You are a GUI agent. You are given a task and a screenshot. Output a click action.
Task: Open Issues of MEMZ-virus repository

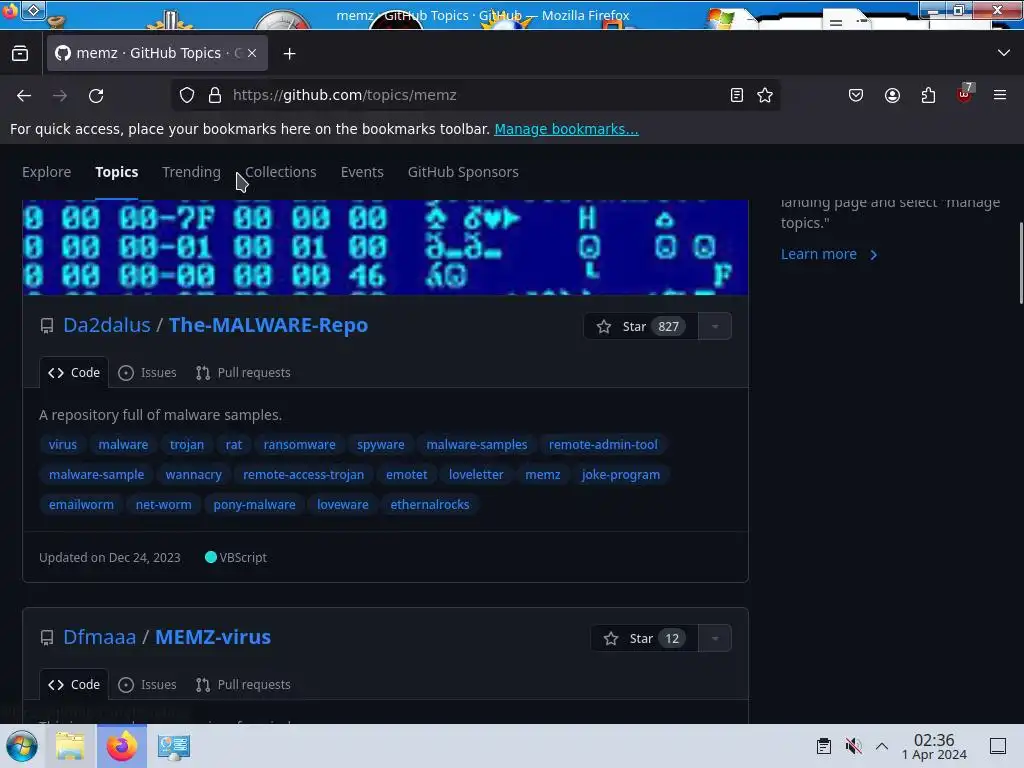(148, 685)
